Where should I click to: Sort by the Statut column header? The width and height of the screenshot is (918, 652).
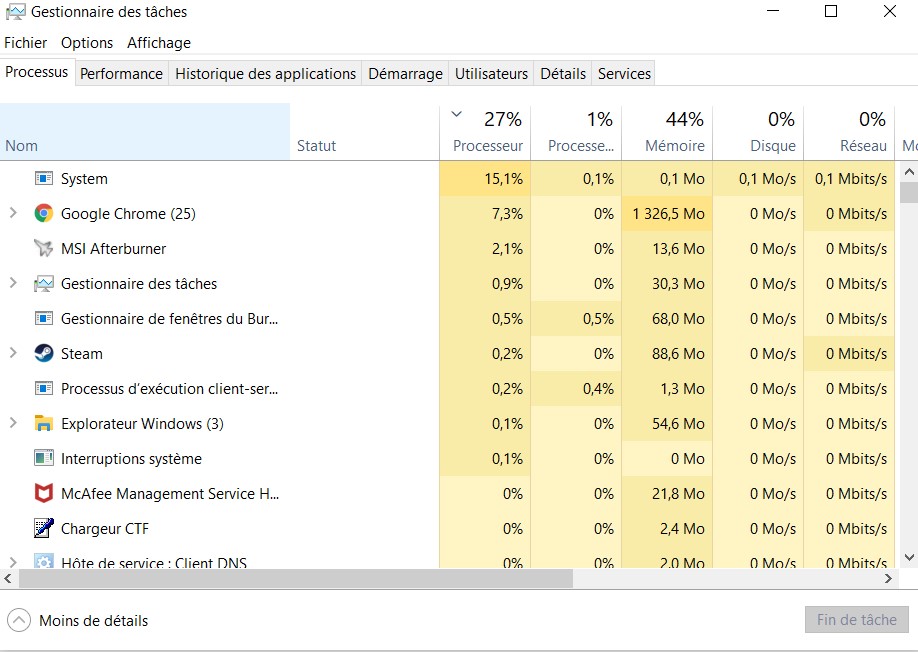coord(364,132)
